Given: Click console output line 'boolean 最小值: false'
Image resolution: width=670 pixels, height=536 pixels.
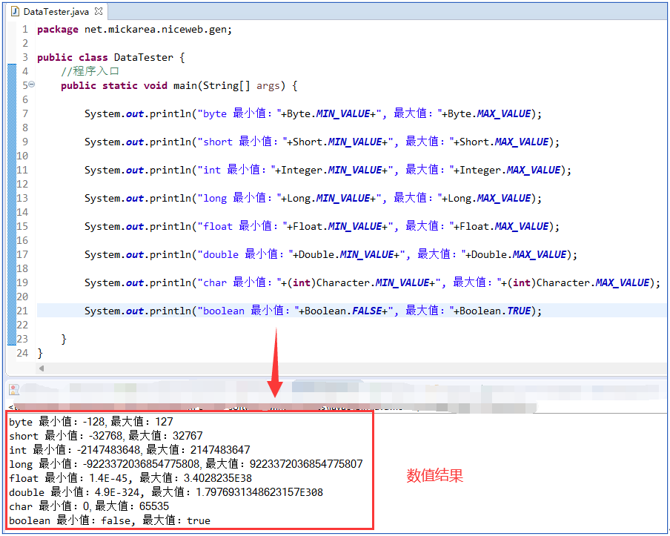Looking at the screenshot, I should (x=110, y=521).
